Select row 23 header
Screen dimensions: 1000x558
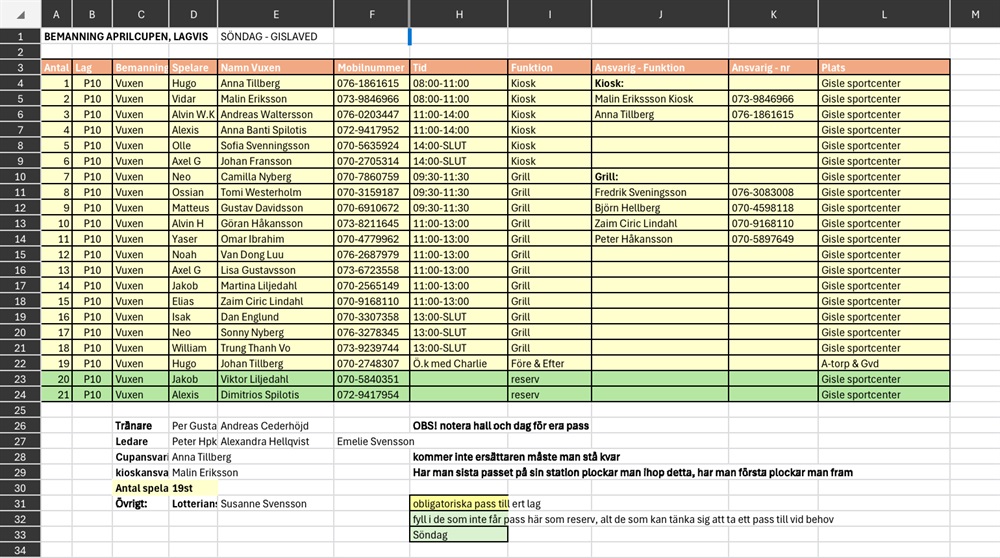coord(21,379)
